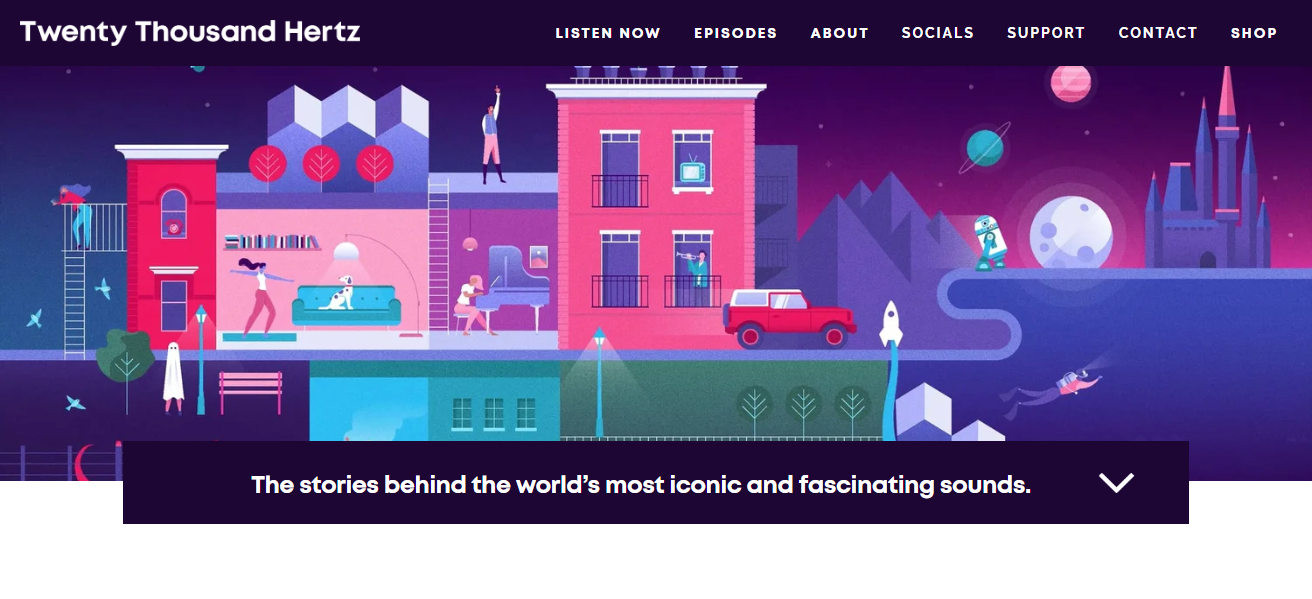Open the Listen Now menu item
Viewport: 1312px width, 599px height.
[x=608, y=33]
